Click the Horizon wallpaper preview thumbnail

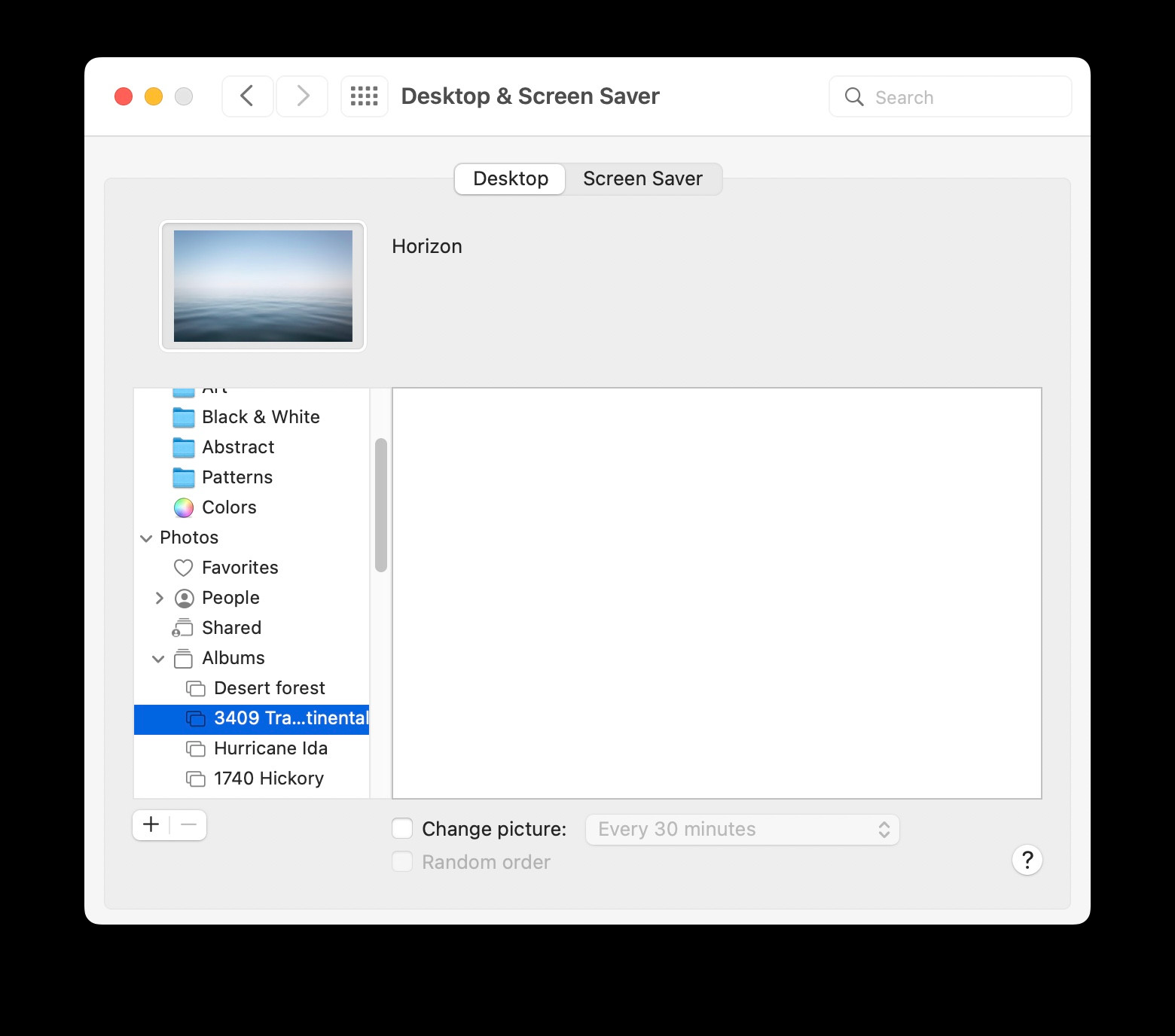(x=263, y=286)
